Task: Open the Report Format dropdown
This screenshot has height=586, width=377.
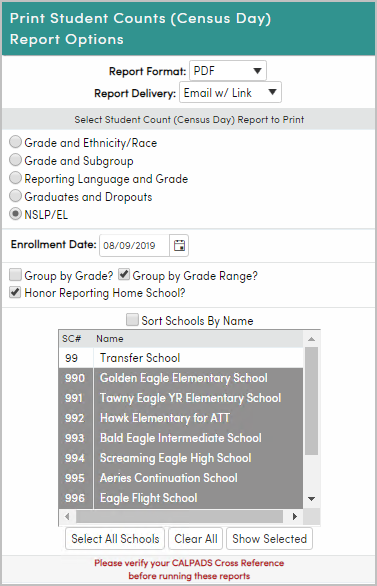Action: [x=228, y=71]
